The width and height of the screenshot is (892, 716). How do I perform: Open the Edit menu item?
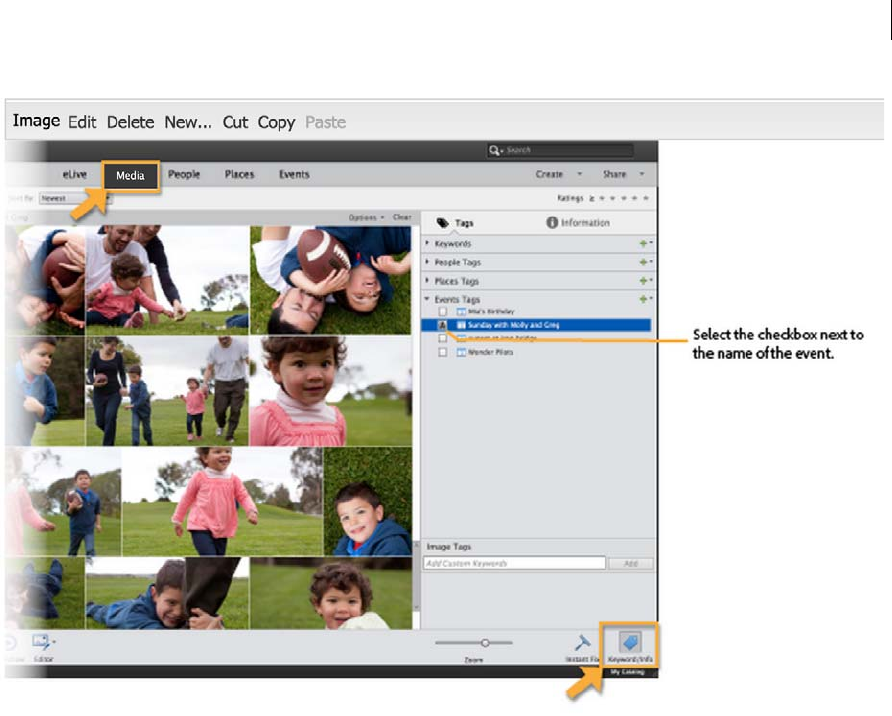(82, 122)
